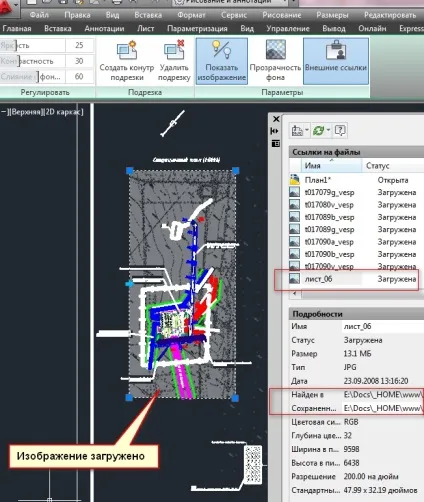Select the t017079g_vesp image reference
Viewport: 424px width, 502px height.
356,192
